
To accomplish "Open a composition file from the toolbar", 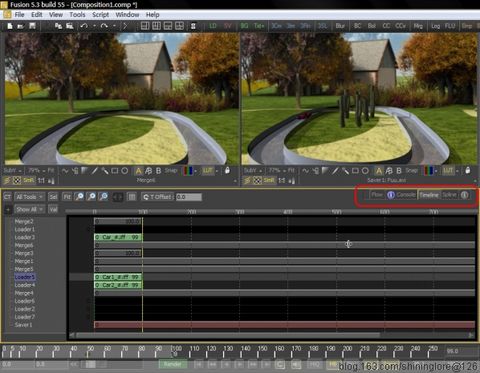I will click(x=21, y=26).
